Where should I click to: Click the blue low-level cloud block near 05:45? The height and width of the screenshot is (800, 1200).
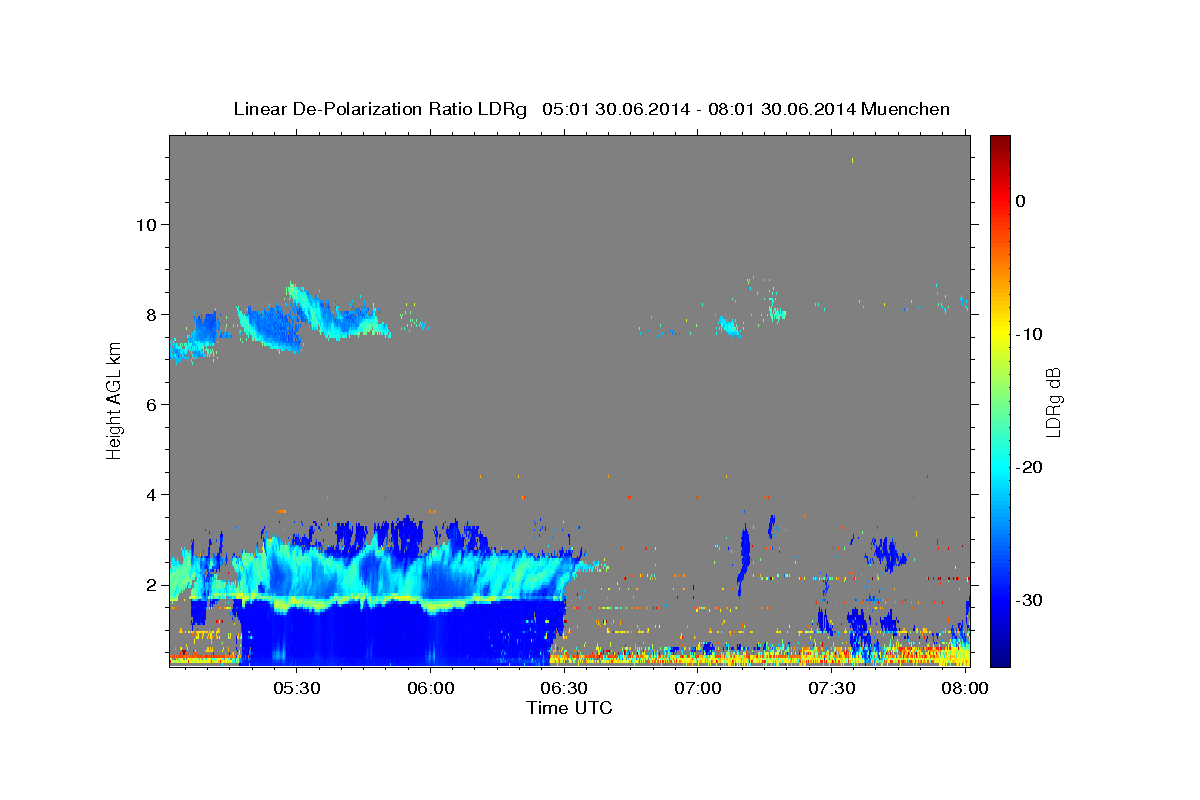point(400,635)
